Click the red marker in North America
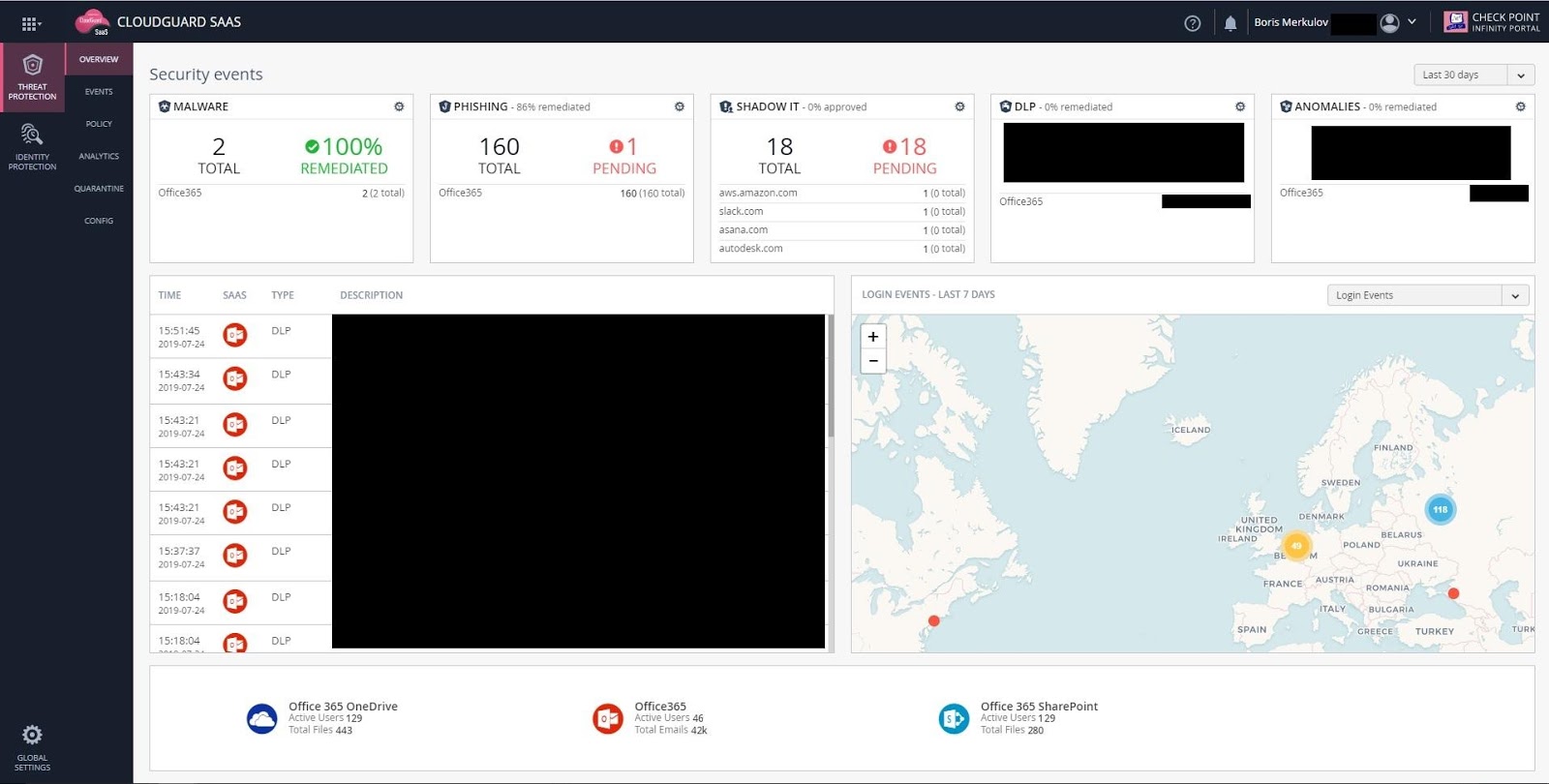The image size is (1549, 784). pyautogui.click(x=933, y=620)
